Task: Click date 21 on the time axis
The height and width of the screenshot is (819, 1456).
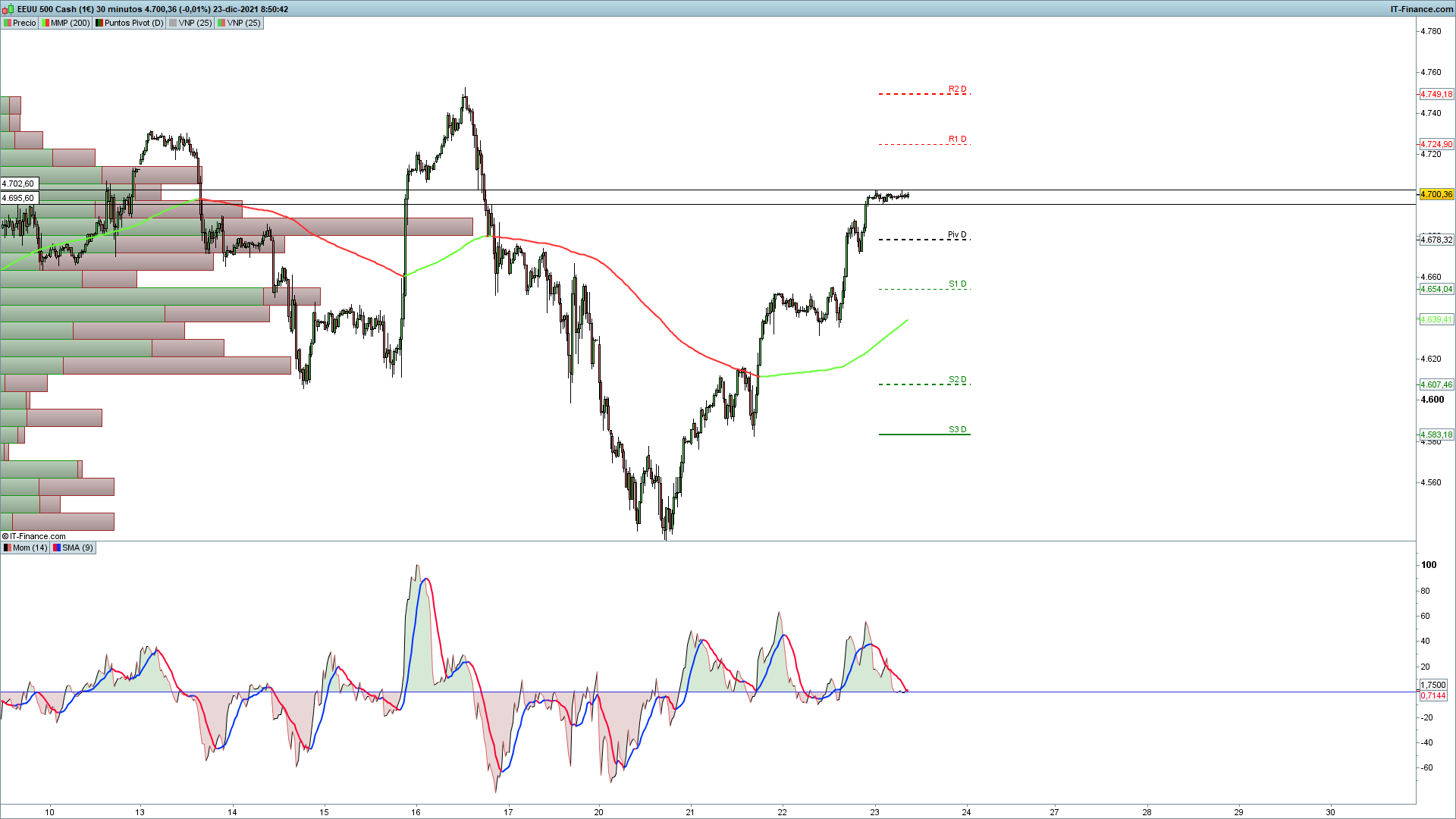Action: (690, 812)
